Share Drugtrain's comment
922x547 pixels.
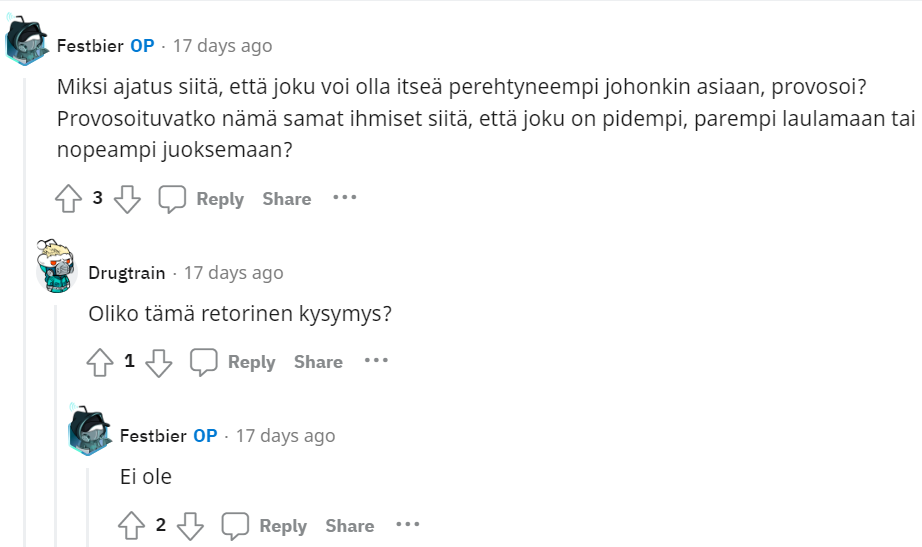pos(318,362)
